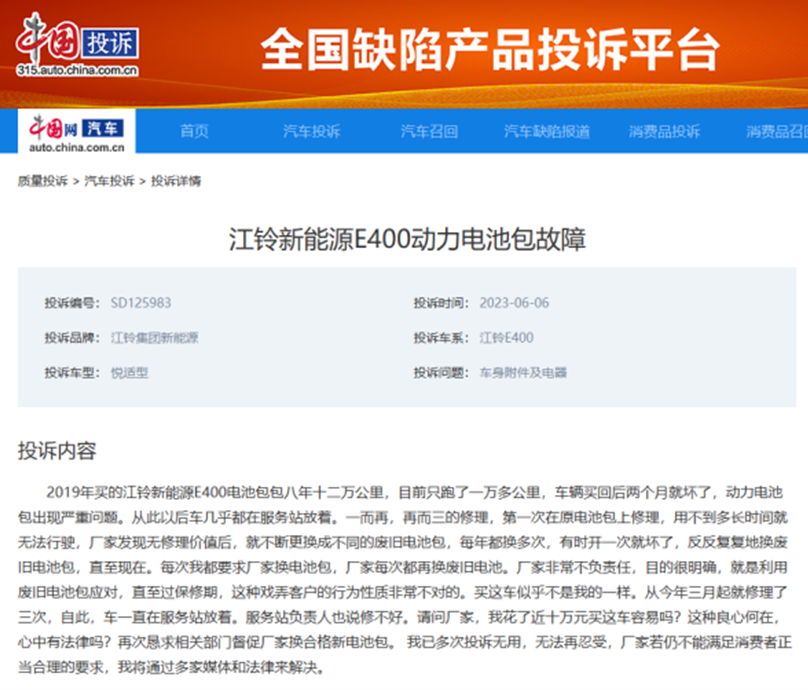Click the 投诉问题 label
The width and height of the screenshot is (808, 690).
coord(441,373)
